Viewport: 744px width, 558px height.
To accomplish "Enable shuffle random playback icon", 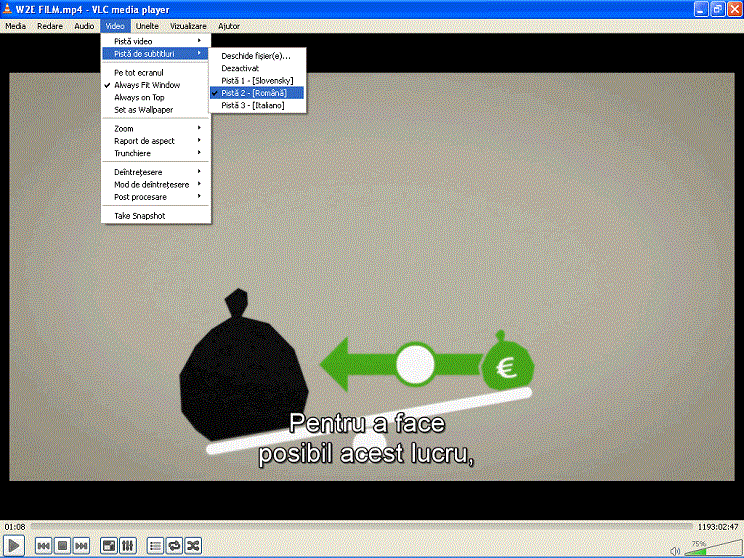I will [x=193, y=545].
